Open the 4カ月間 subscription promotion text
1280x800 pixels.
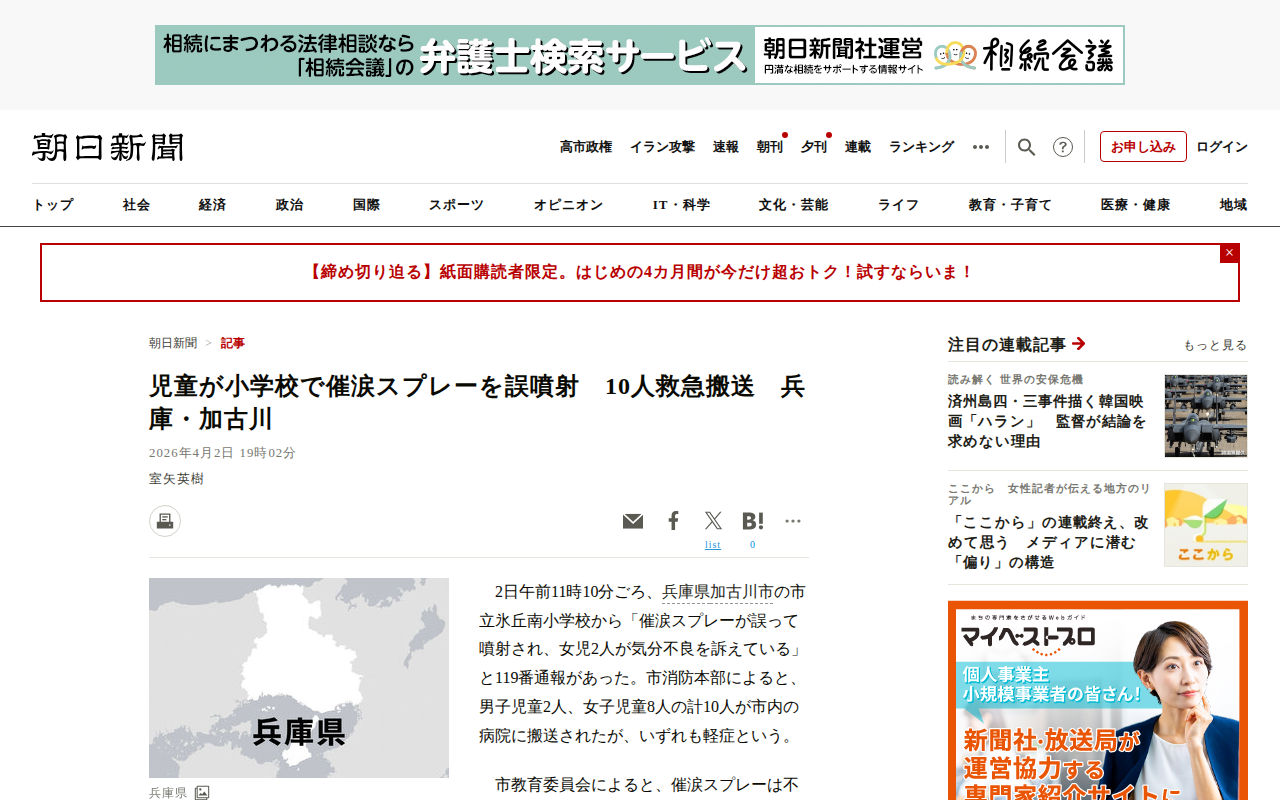(x=640, y=272)
